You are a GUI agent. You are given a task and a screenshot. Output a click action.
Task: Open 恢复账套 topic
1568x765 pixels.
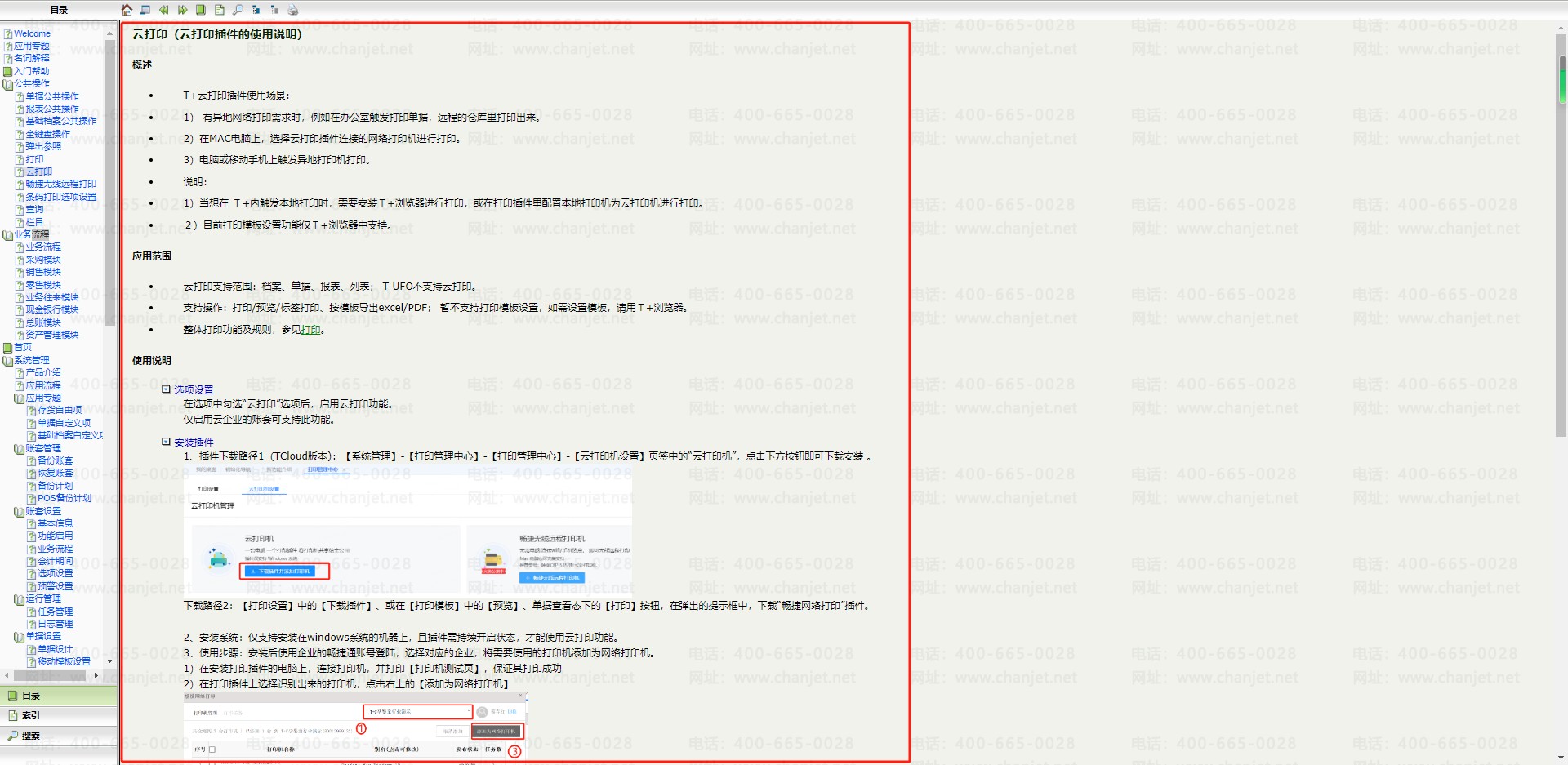click(55, 473)
